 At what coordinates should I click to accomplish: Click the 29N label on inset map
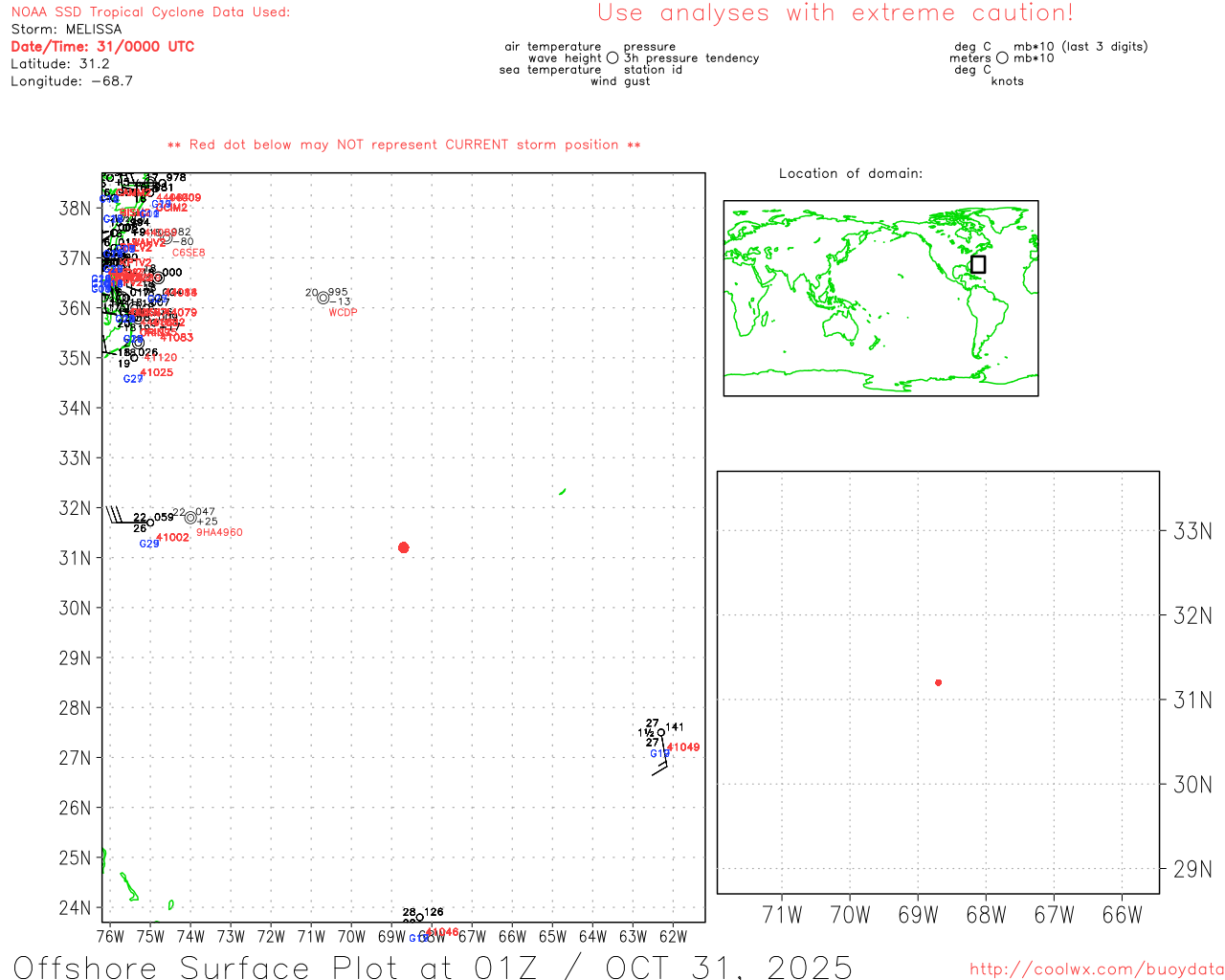1192,869
